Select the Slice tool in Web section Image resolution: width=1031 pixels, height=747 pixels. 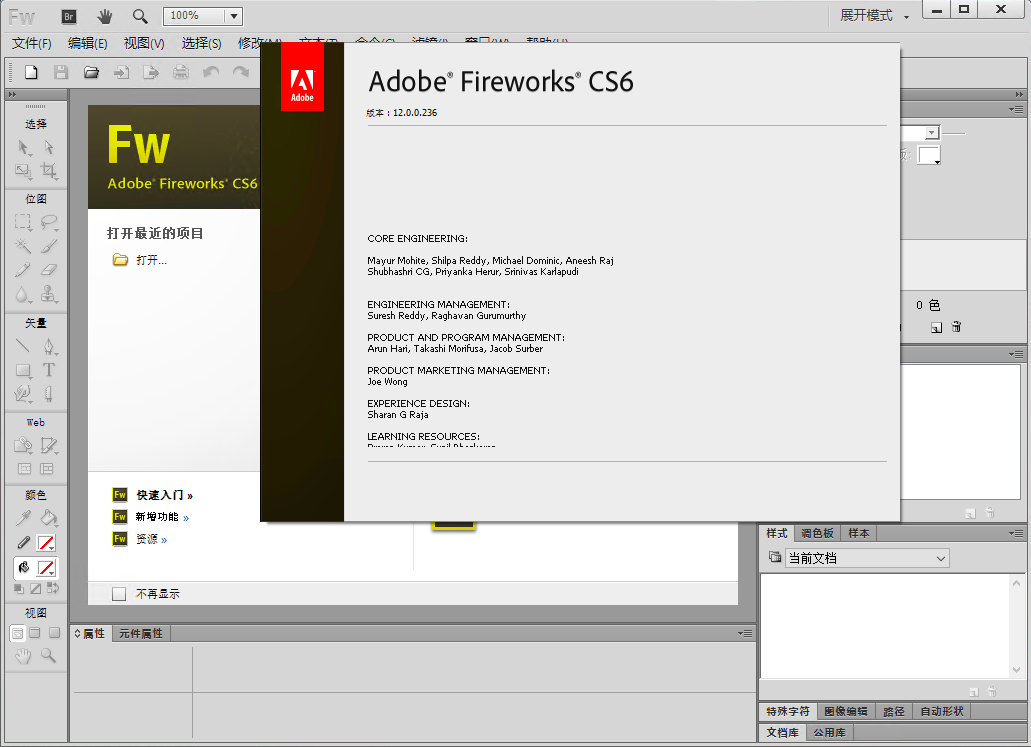[x=49, y=445]
